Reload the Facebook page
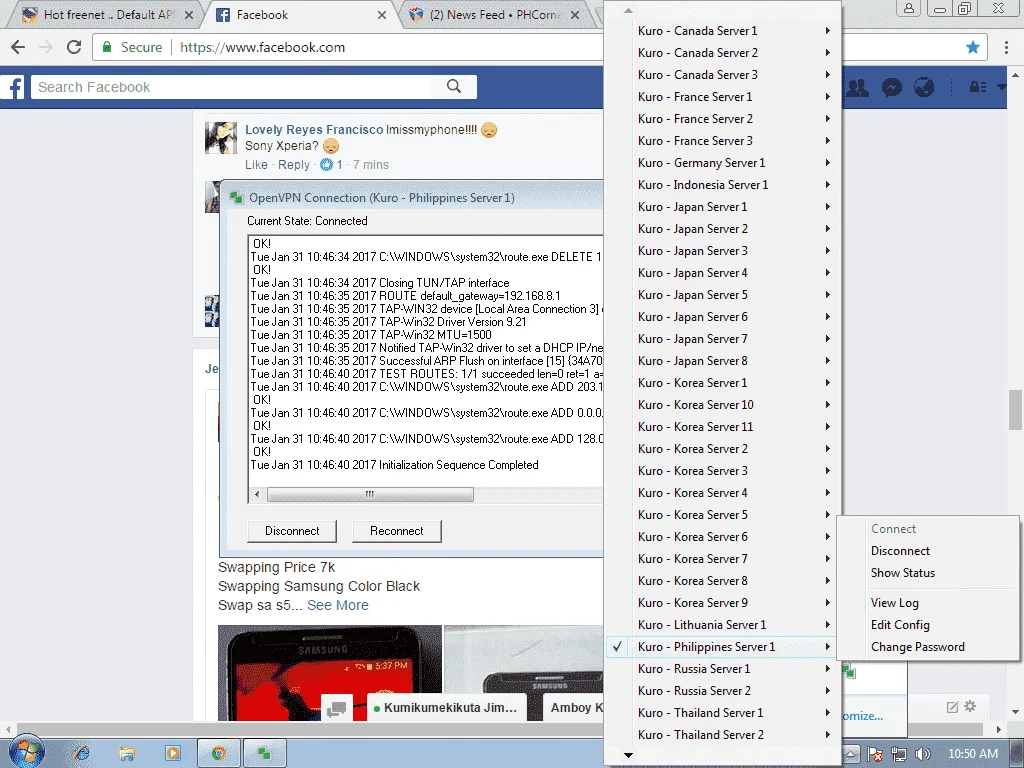Image resolution: width=1024 pixels, height=768 pixels. click(74, 47)
